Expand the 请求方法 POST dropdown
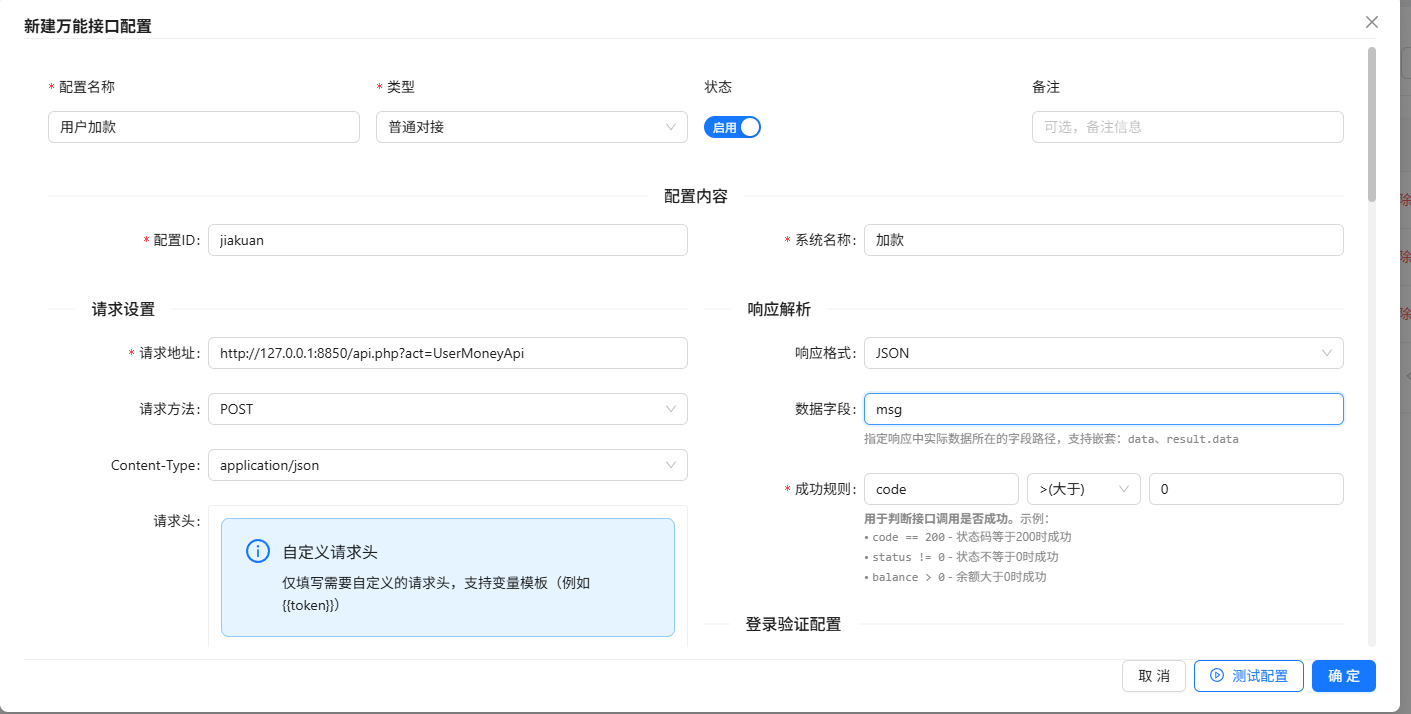The height and width of the screenshot is (714, 1411). pos(447,409)
